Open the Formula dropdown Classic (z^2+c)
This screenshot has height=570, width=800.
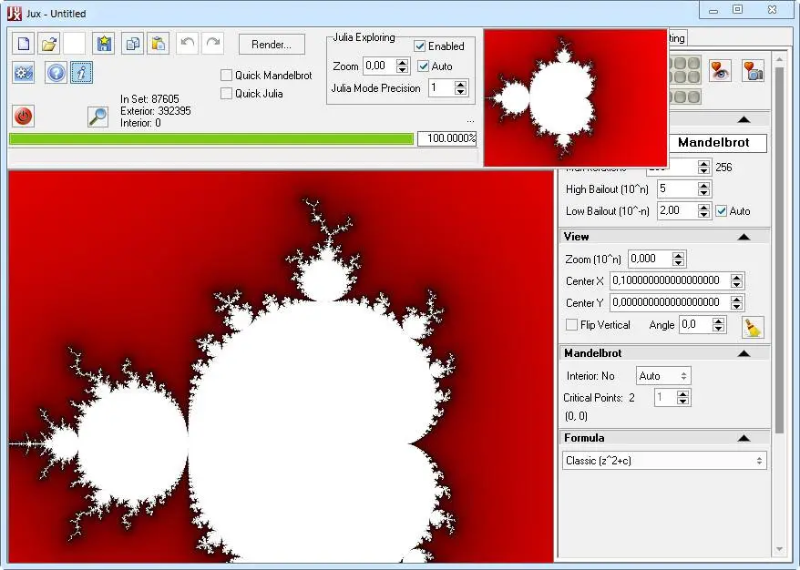coord(664,461)
